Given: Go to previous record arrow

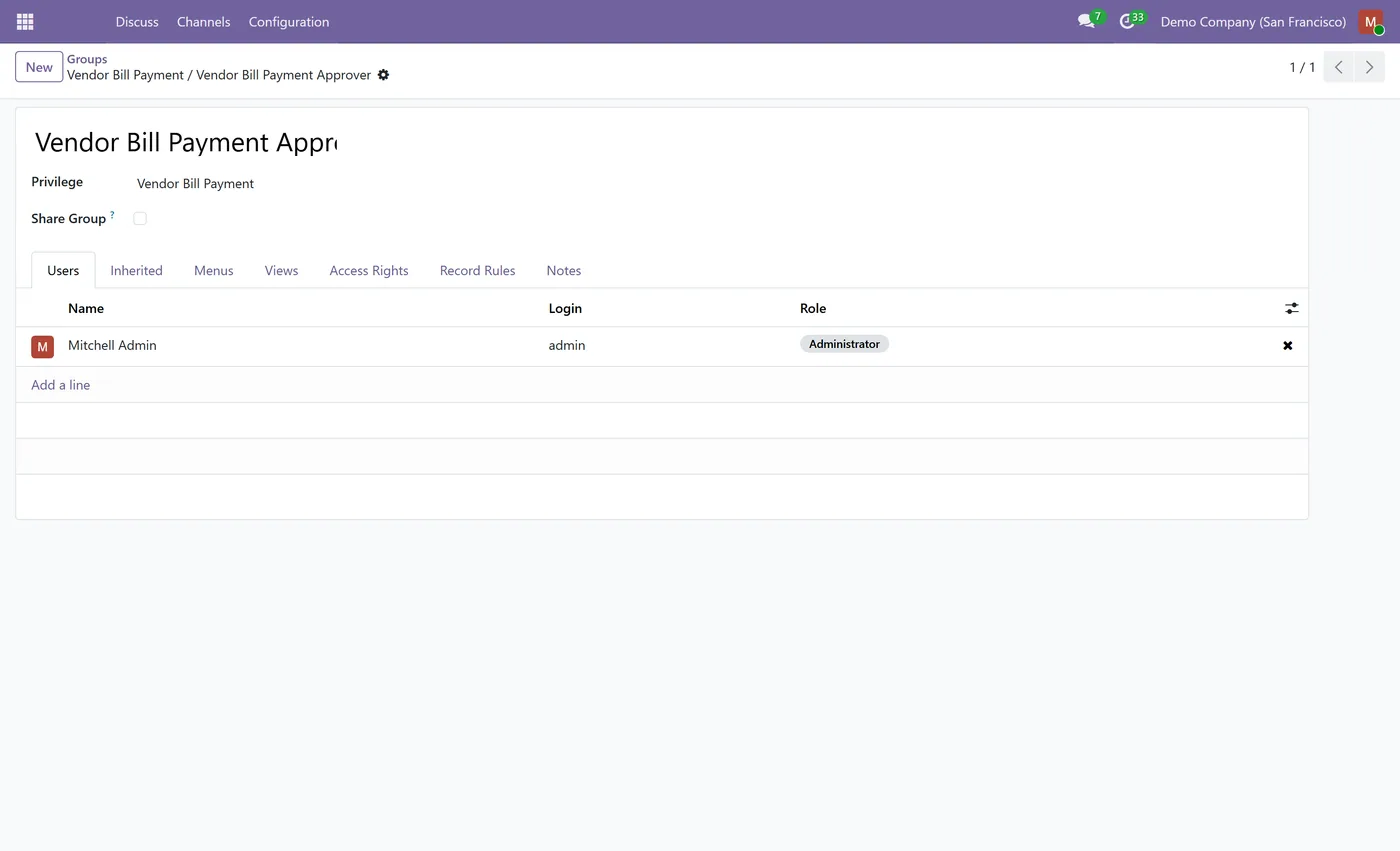Looking at the screenshot, I should [1339, 67].
